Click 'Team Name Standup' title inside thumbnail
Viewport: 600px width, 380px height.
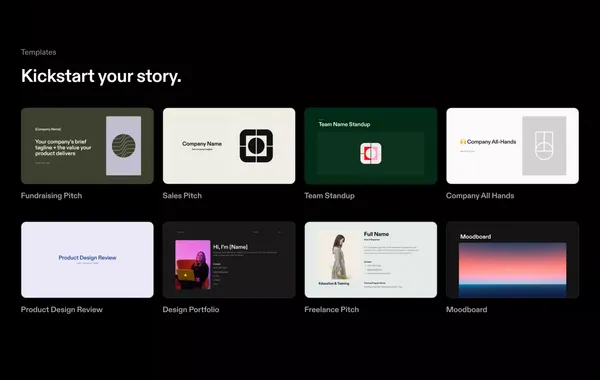(x=344, y=124)
